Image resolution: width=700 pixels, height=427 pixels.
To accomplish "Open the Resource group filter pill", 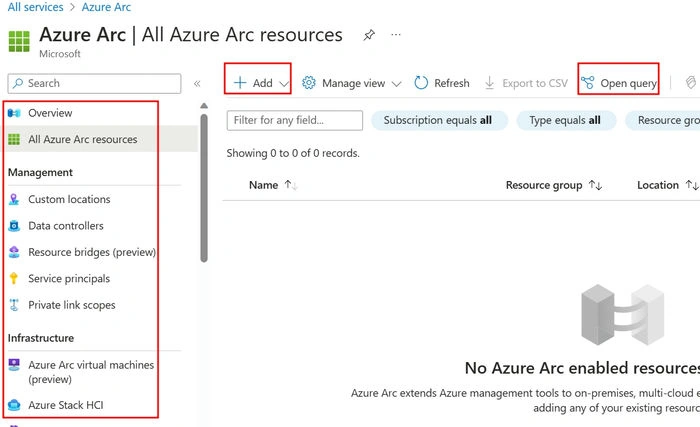I will [x=662, y=120].
